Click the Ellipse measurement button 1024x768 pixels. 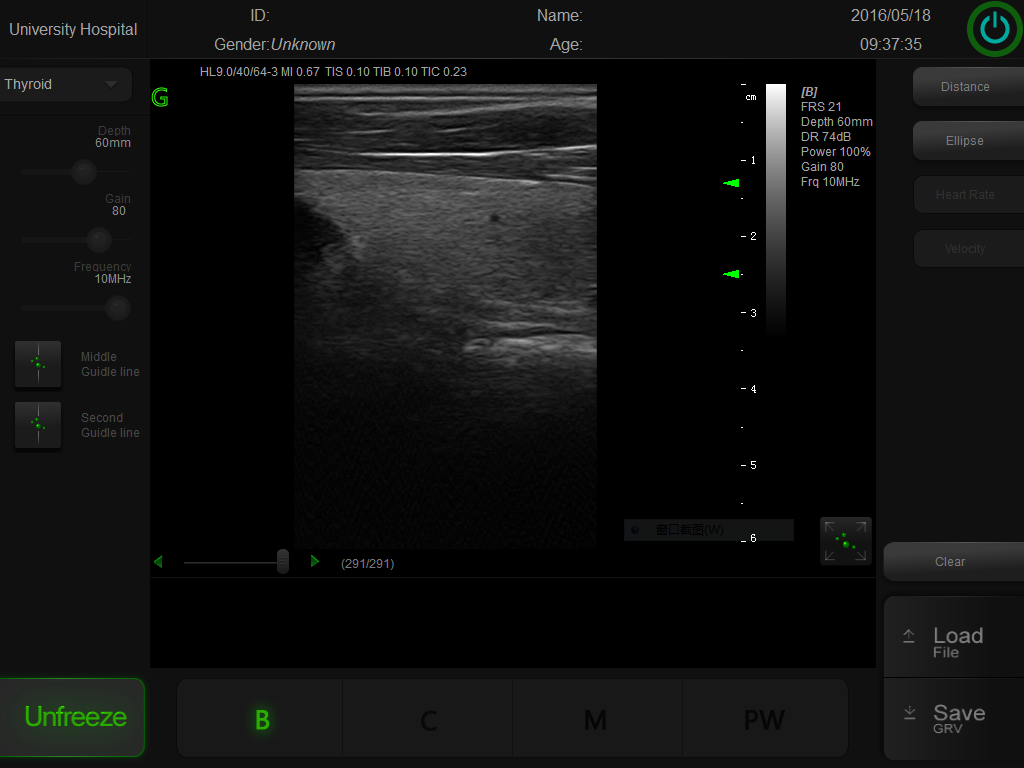pyautogui.click(x=965, y=141)
